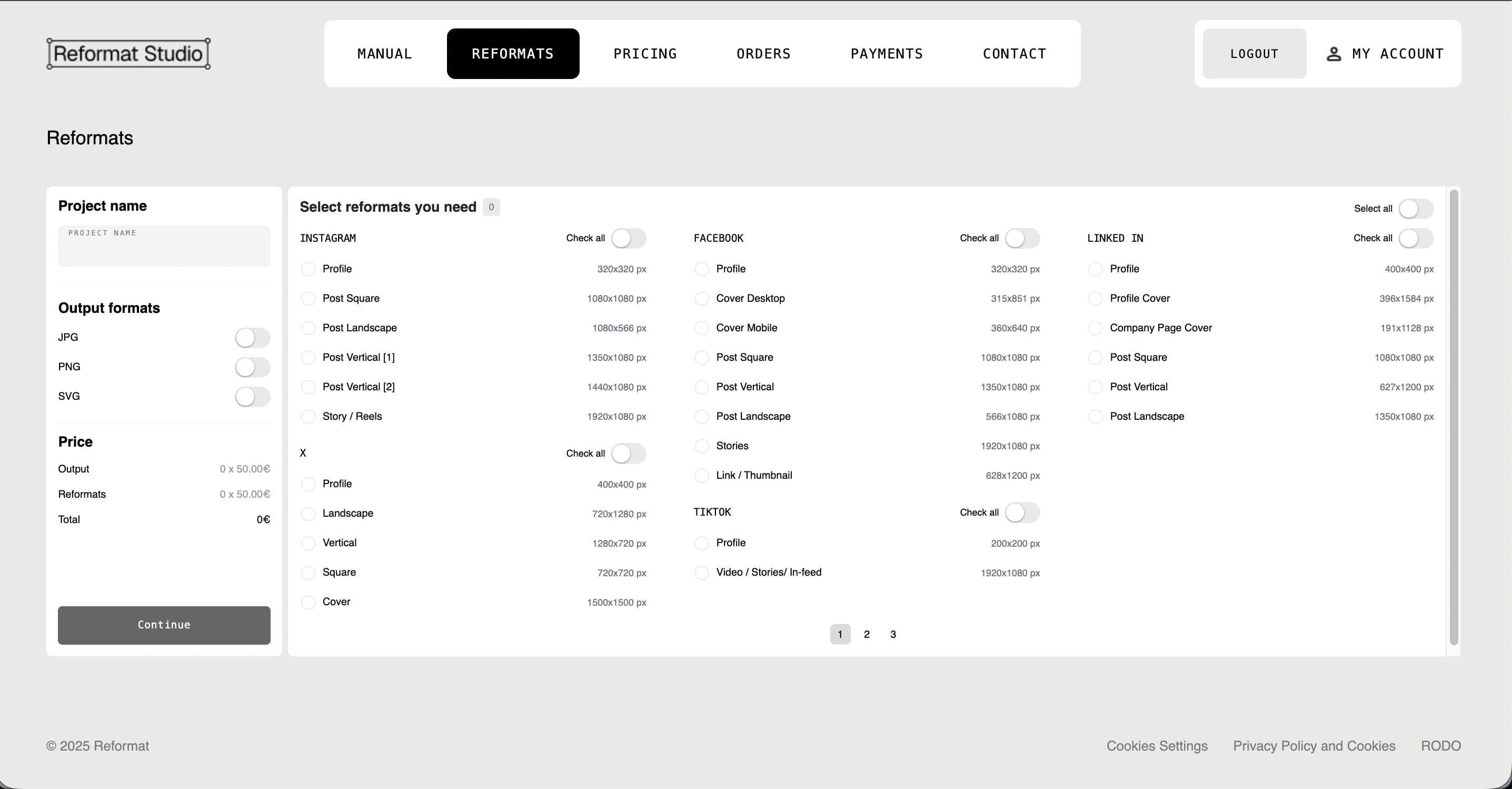This screenshot has width=1512, height=789.
Task: Go to page 2 of reformats
Action: pyautogui.click(x=867, y=634)
